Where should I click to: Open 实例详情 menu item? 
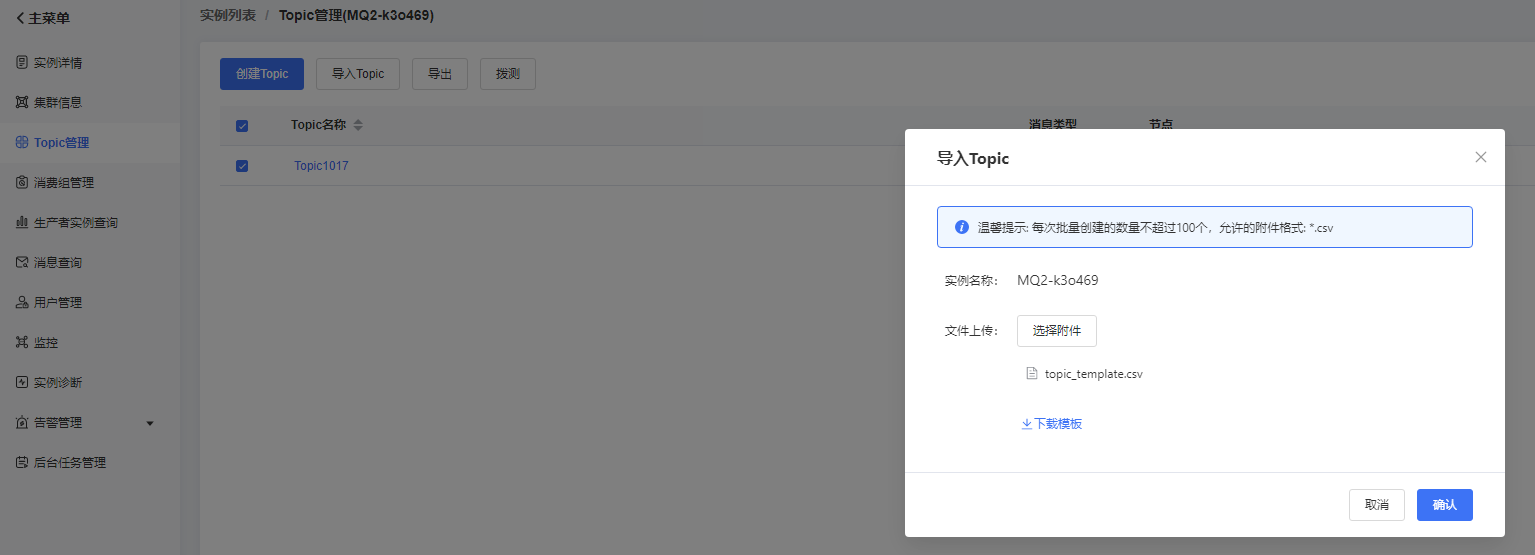pyautogui.click(x=90, y=62)
